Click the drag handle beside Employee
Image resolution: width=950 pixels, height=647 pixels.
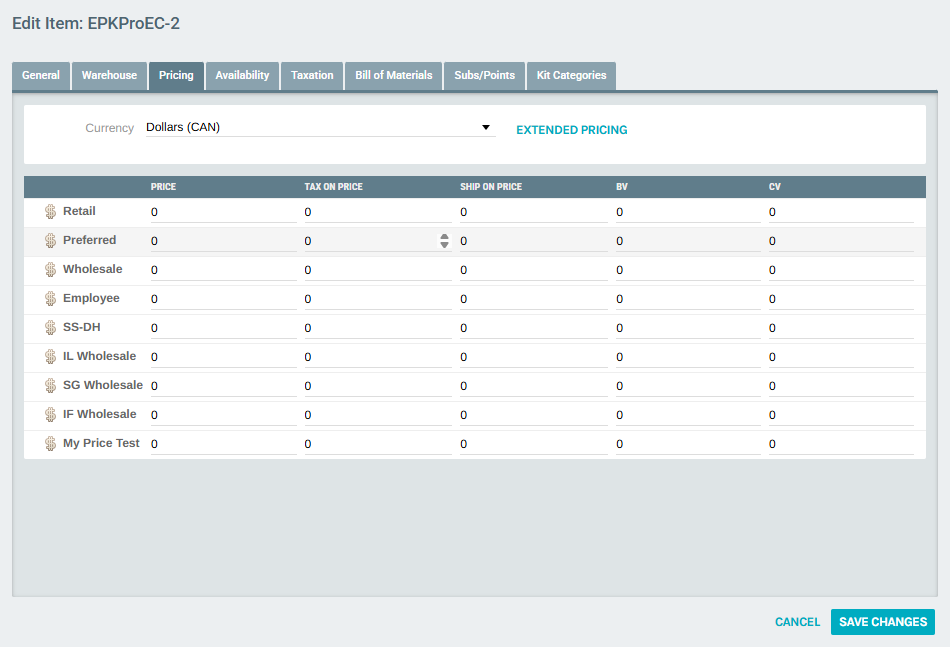click(x=51, y=298)
